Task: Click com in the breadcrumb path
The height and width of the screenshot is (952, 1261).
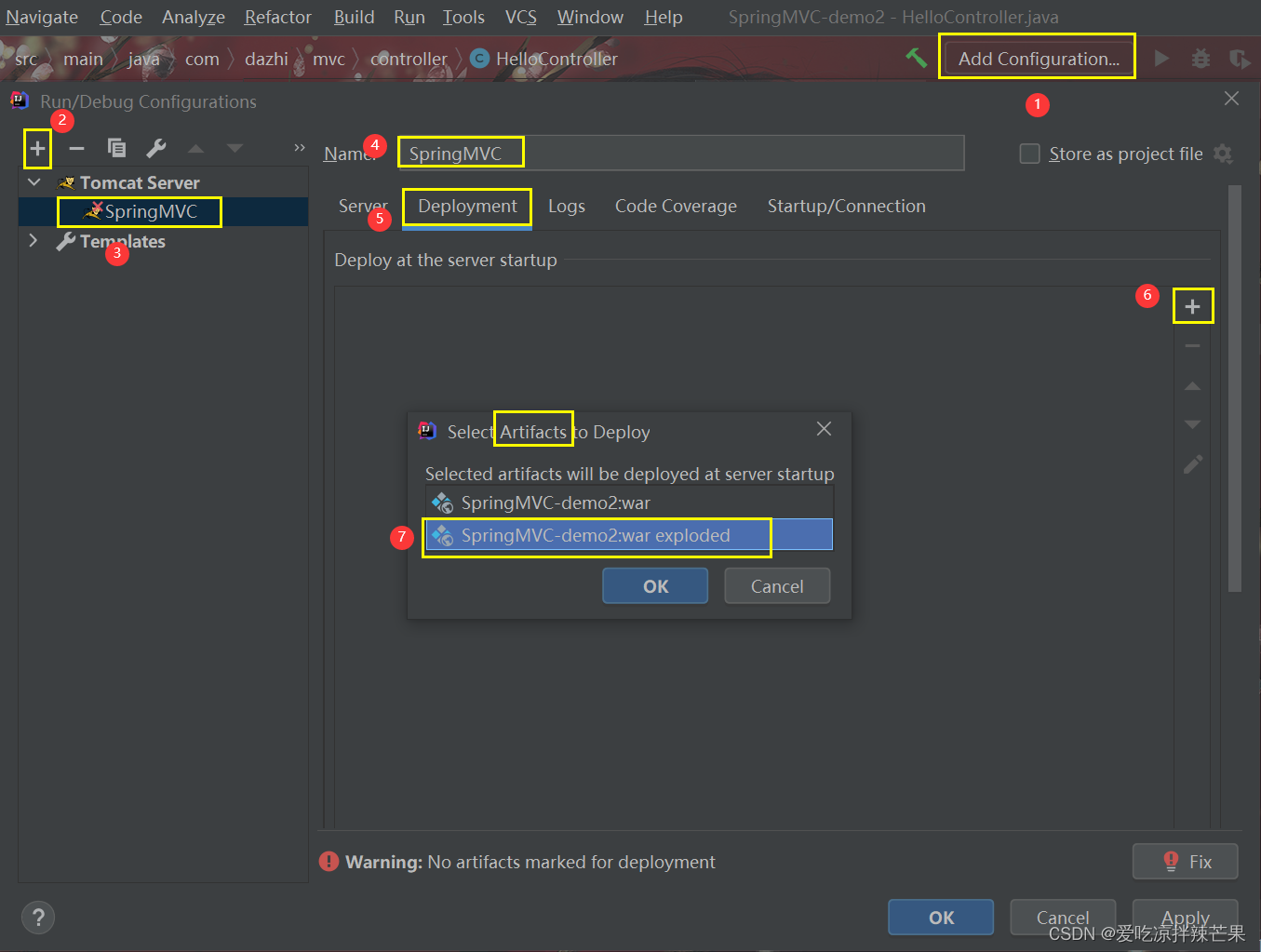Action: (202, 59)
